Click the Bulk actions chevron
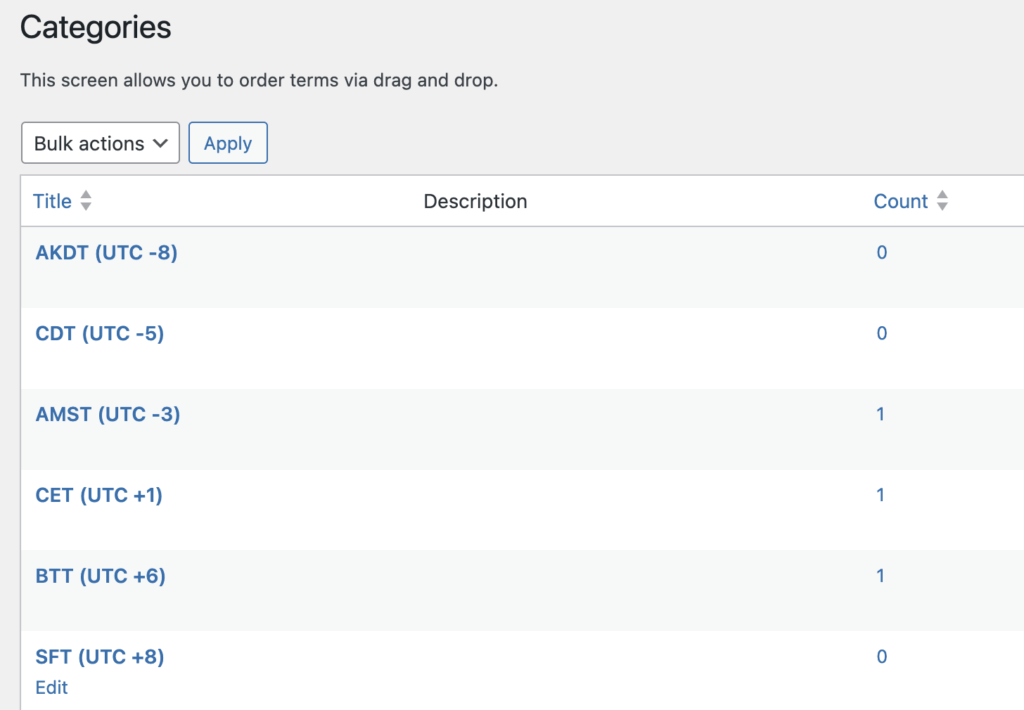1024x710 pixels. [x=160, y=142]
